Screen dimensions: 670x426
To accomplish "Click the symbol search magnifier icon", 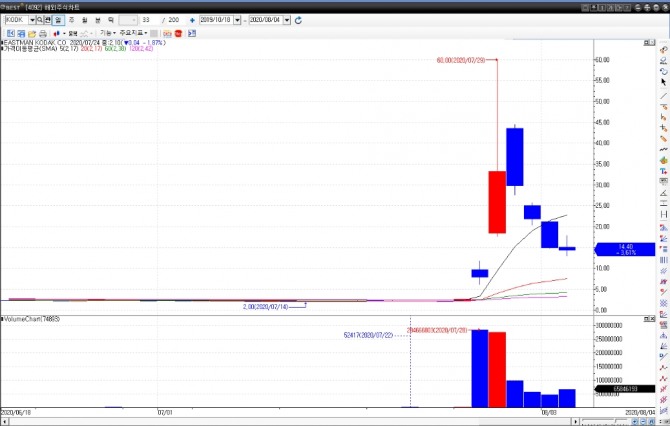I will coord(40,20).
